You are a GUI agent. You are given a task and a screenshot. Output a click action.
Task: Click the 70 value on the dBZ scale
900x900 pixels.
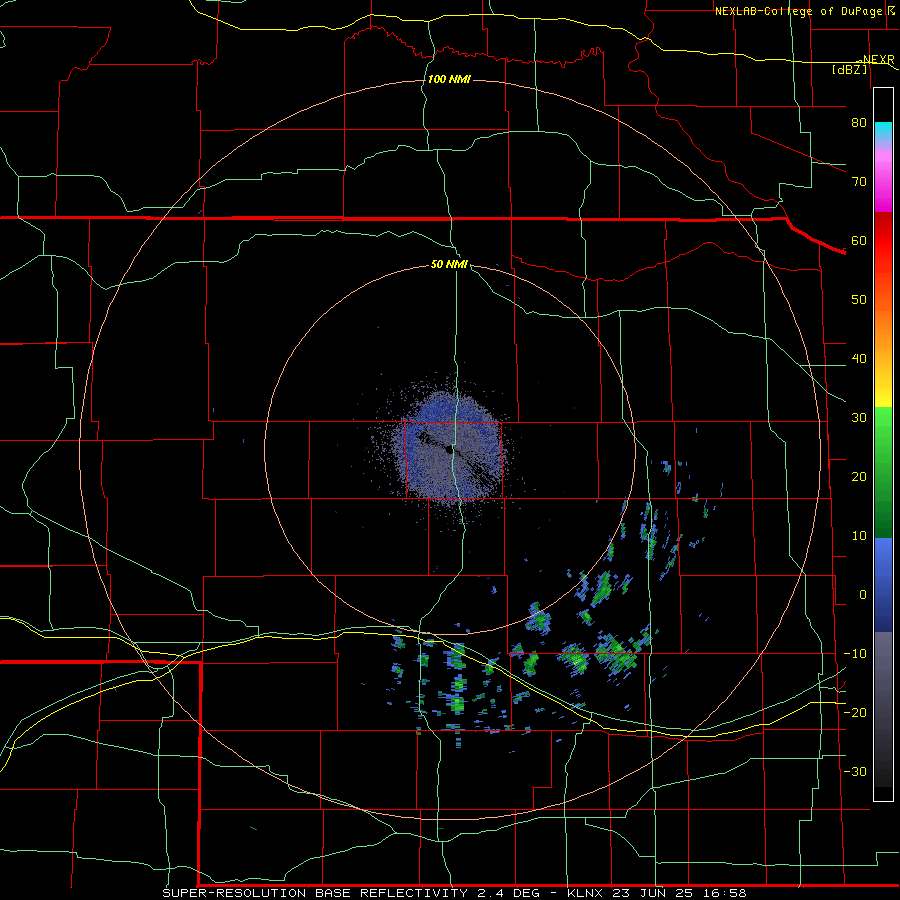coord(859,182)
